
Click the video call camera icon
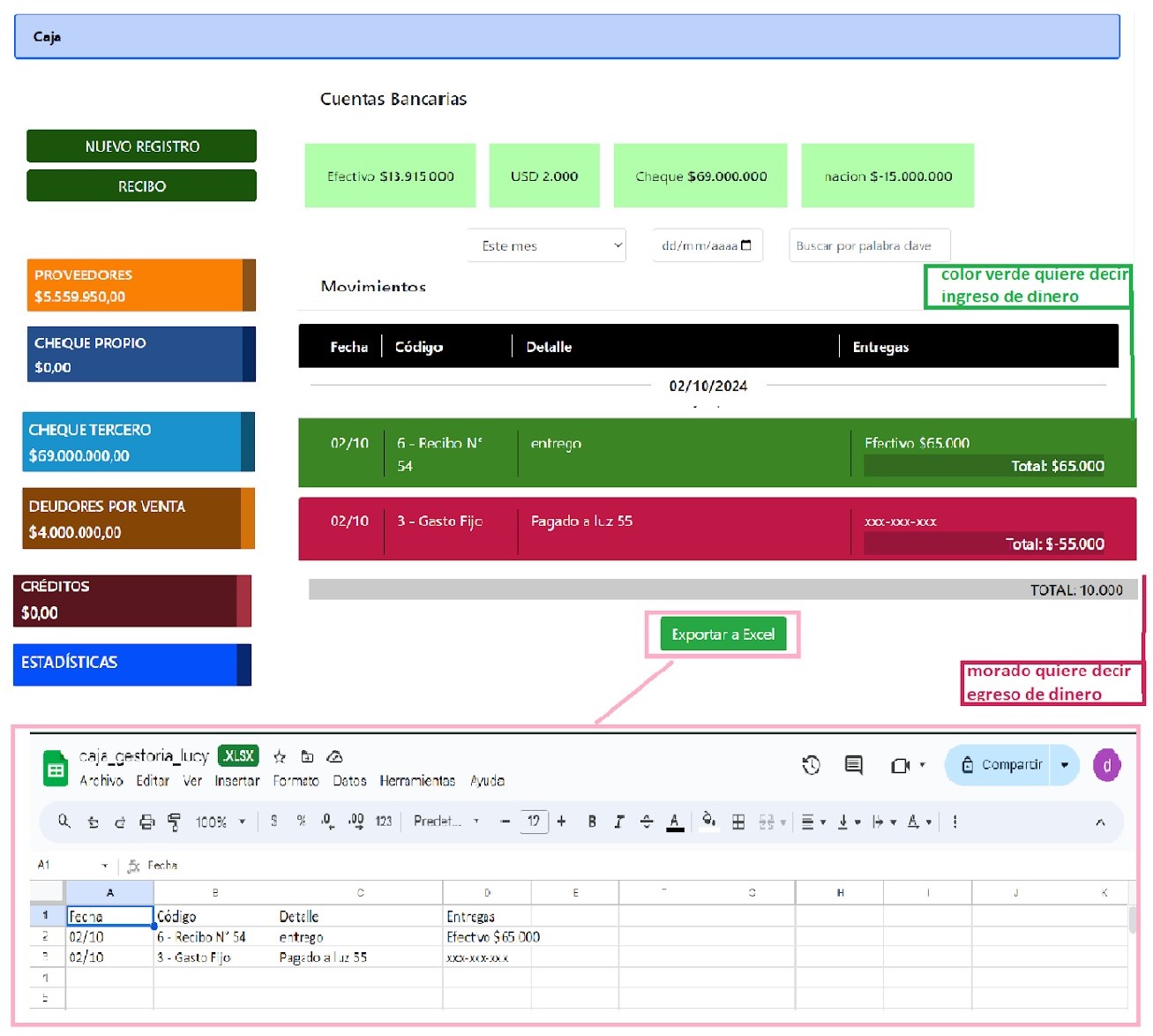(900, 765)
